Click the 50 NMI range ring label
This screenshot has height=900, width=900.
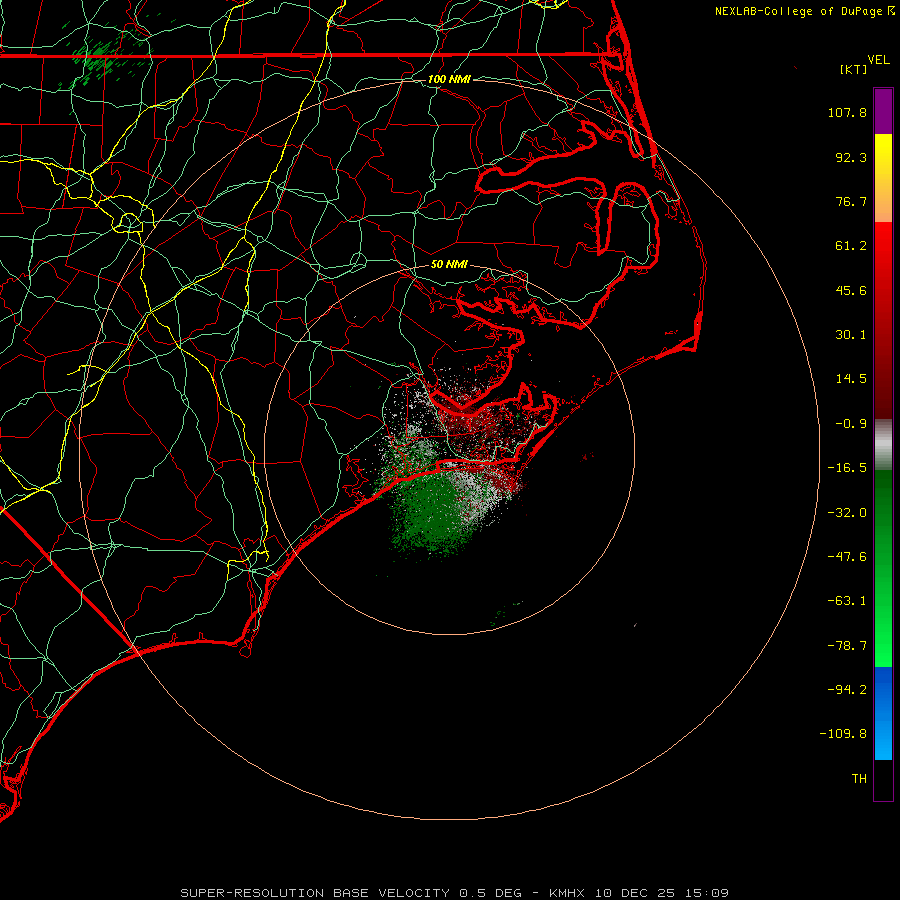click(x=449, y=264)
